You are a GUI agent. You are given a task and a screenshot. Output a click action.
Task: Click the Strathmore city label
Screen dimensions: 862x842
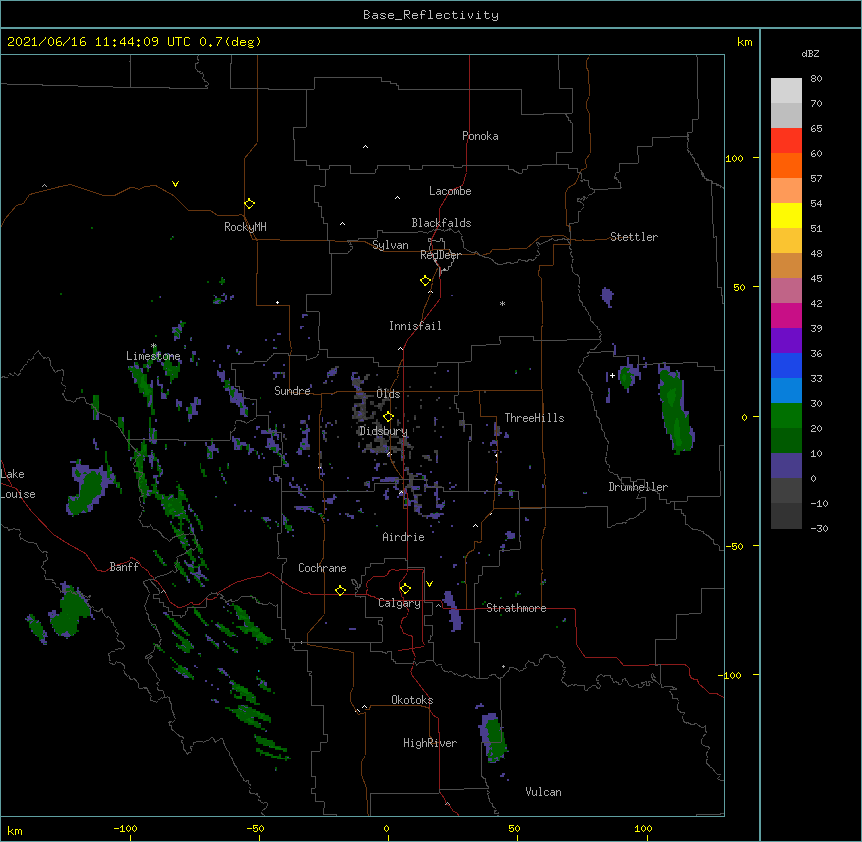click(x=516, y=608)
